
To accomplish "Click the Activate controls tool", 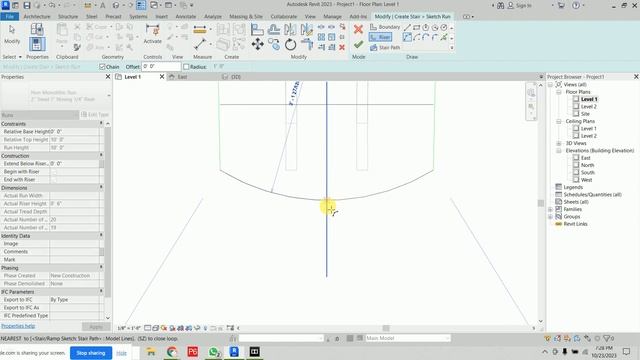I will (153, 34).
